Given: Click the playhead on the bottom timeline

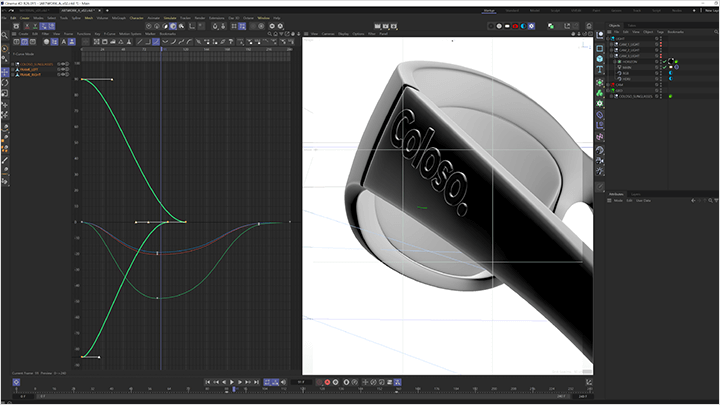Looking at the screenshot, I should [x=234, y=389].
